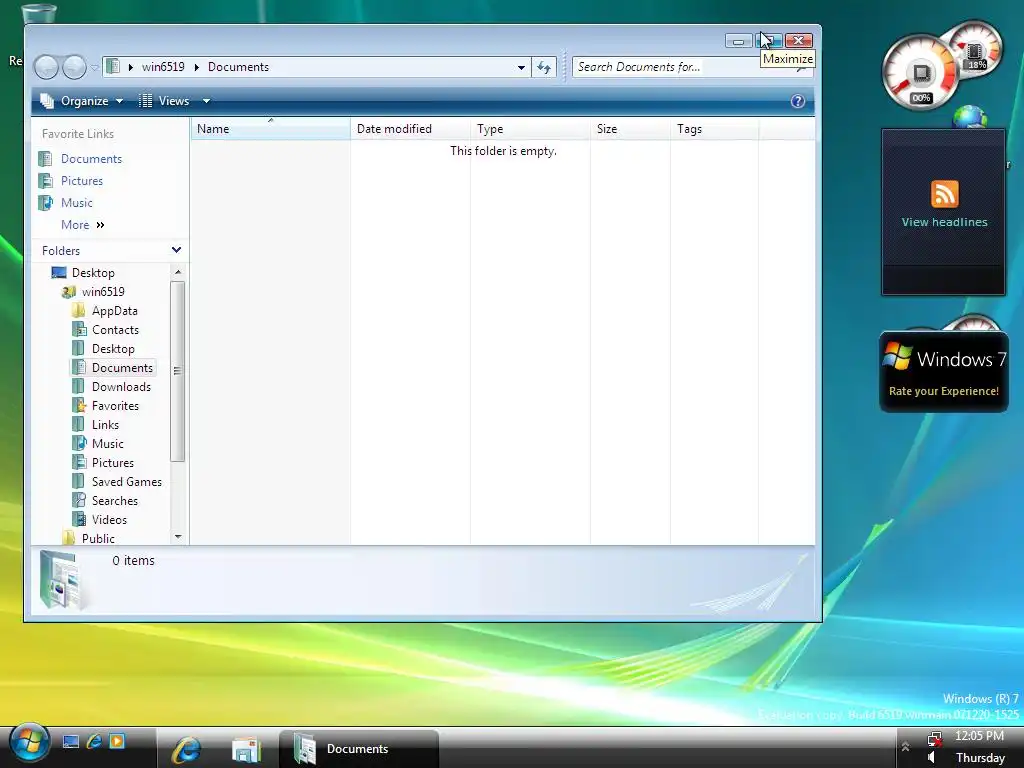Sort by the Type column header
Image resolution: width=1024 pixels, height=768 pixels.
(530, 129)
